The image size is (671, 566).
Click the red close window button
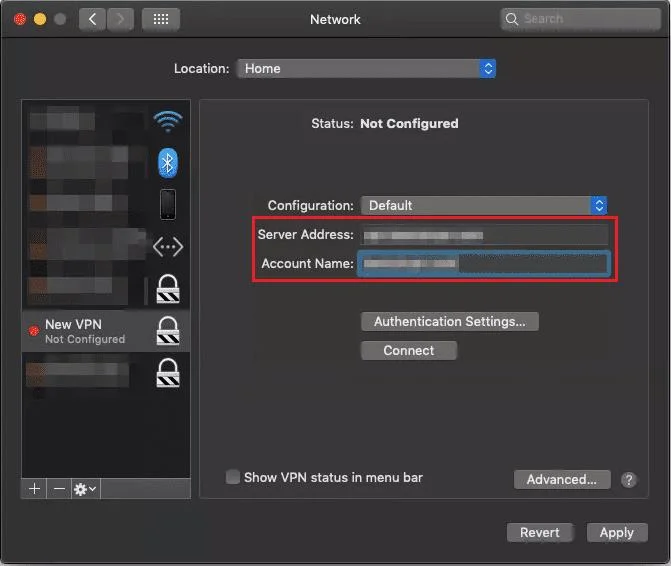pos(20,19)
